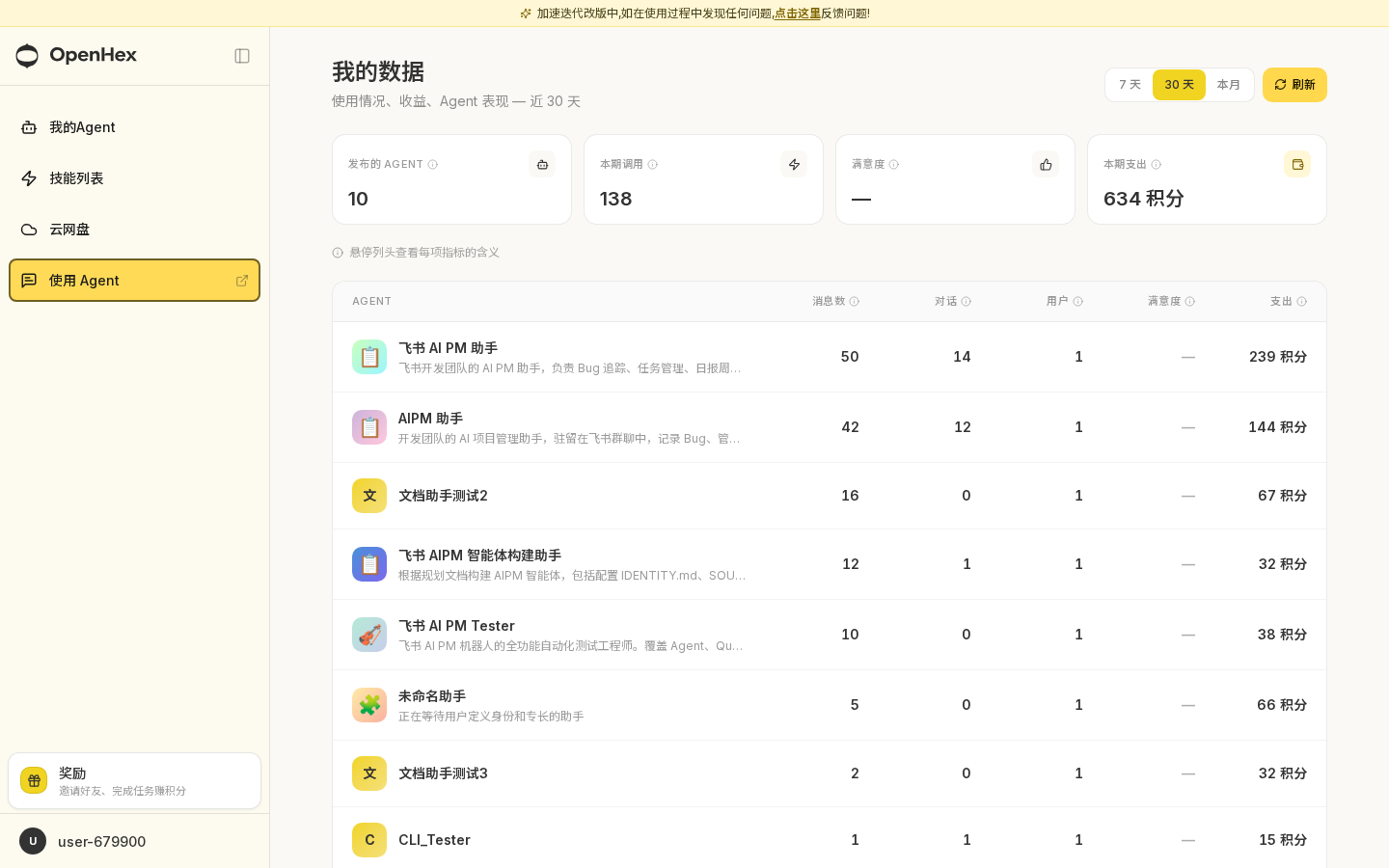Click the 文档助手测试3 avatar icon
1389x868 pixels.
369,773
